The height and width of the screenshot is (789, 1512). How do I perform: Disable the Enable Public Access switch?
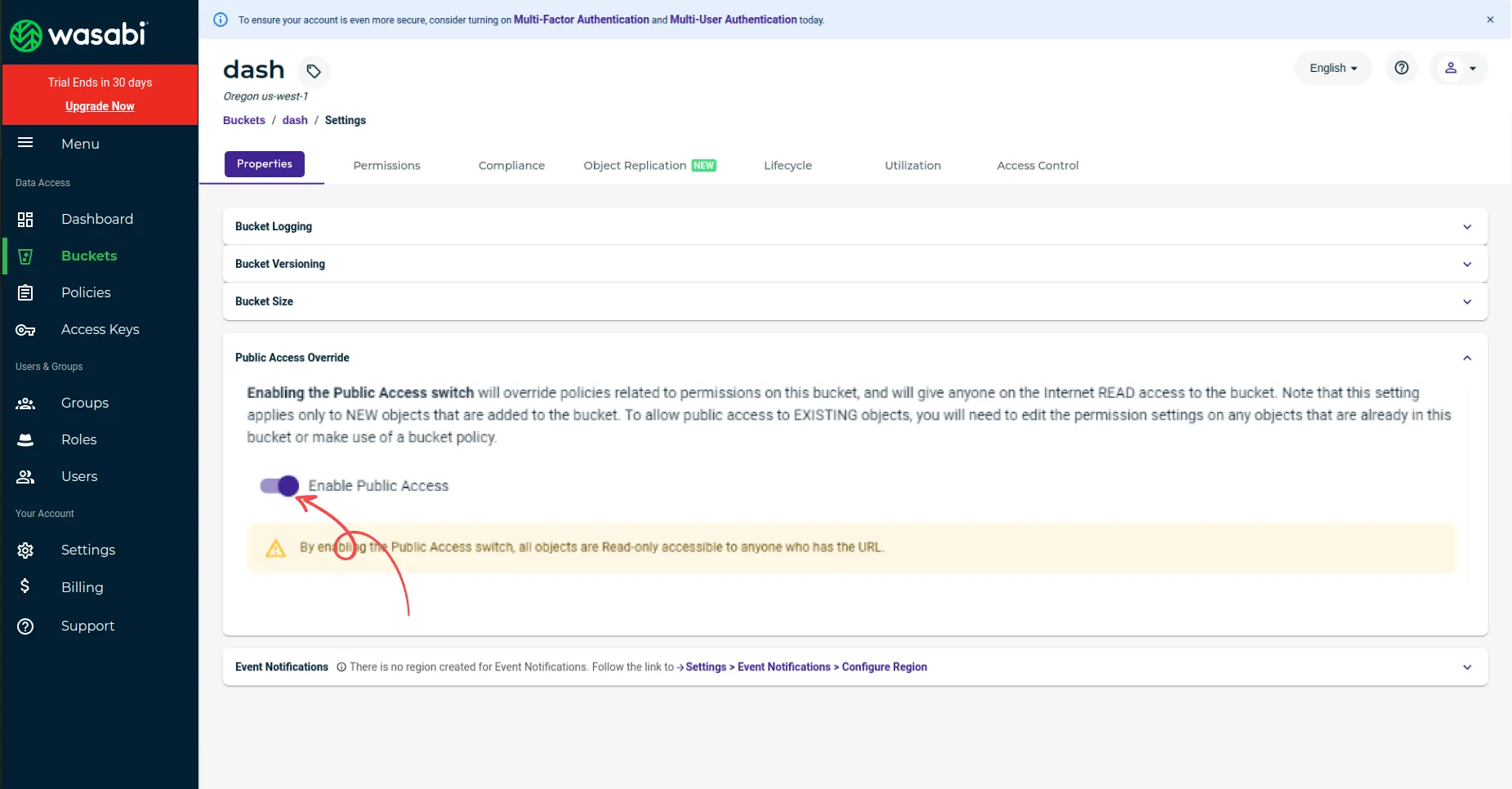pyautogui.click(x=279, y=486)
